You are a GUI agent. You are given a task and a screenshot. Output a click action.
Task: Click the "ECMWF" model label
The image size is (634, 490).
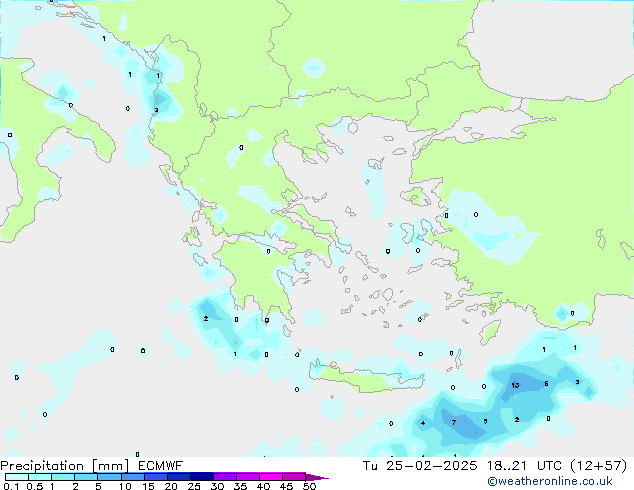[160, 466]
